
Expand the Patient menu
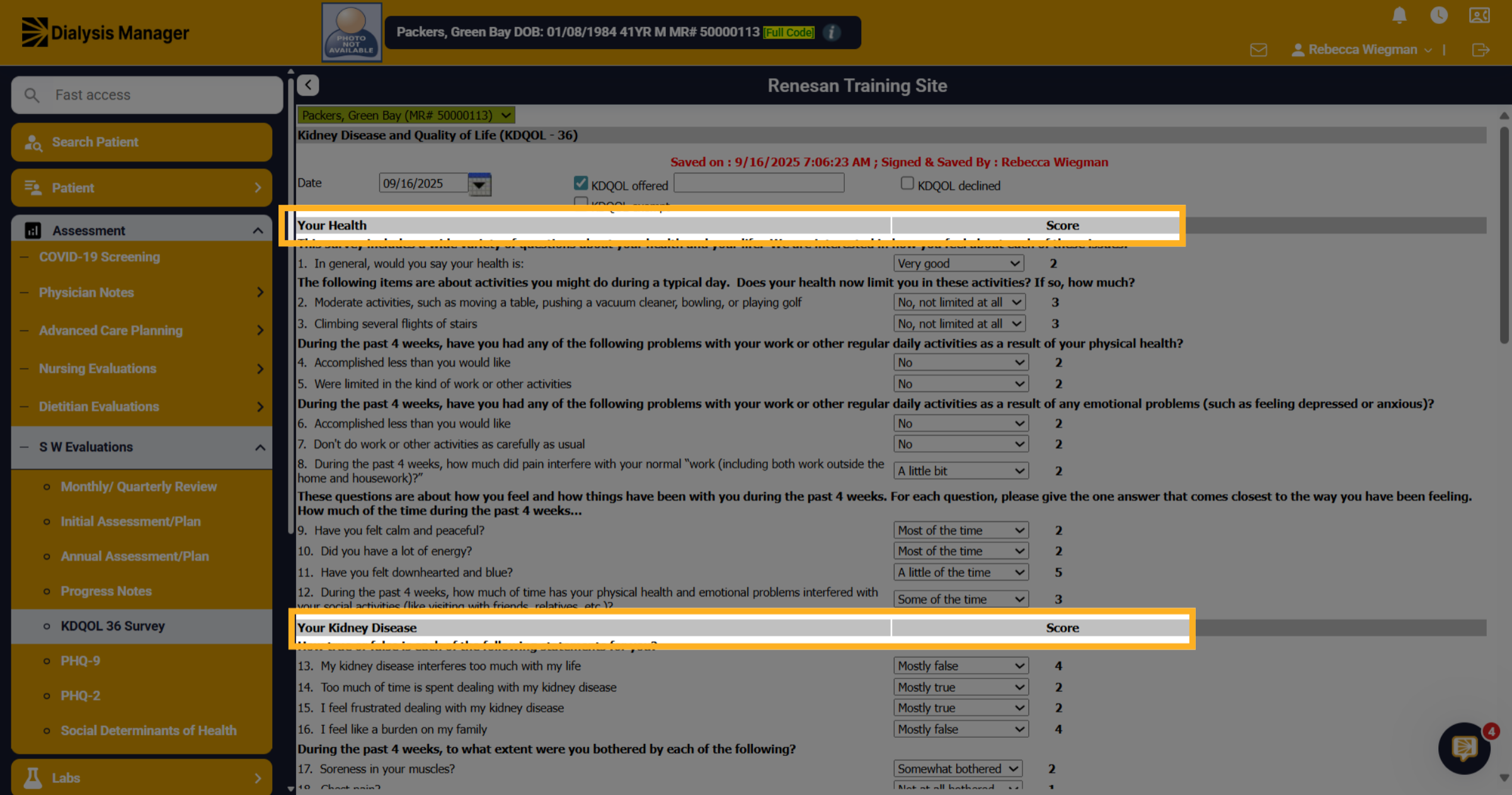tap(142, 188)
